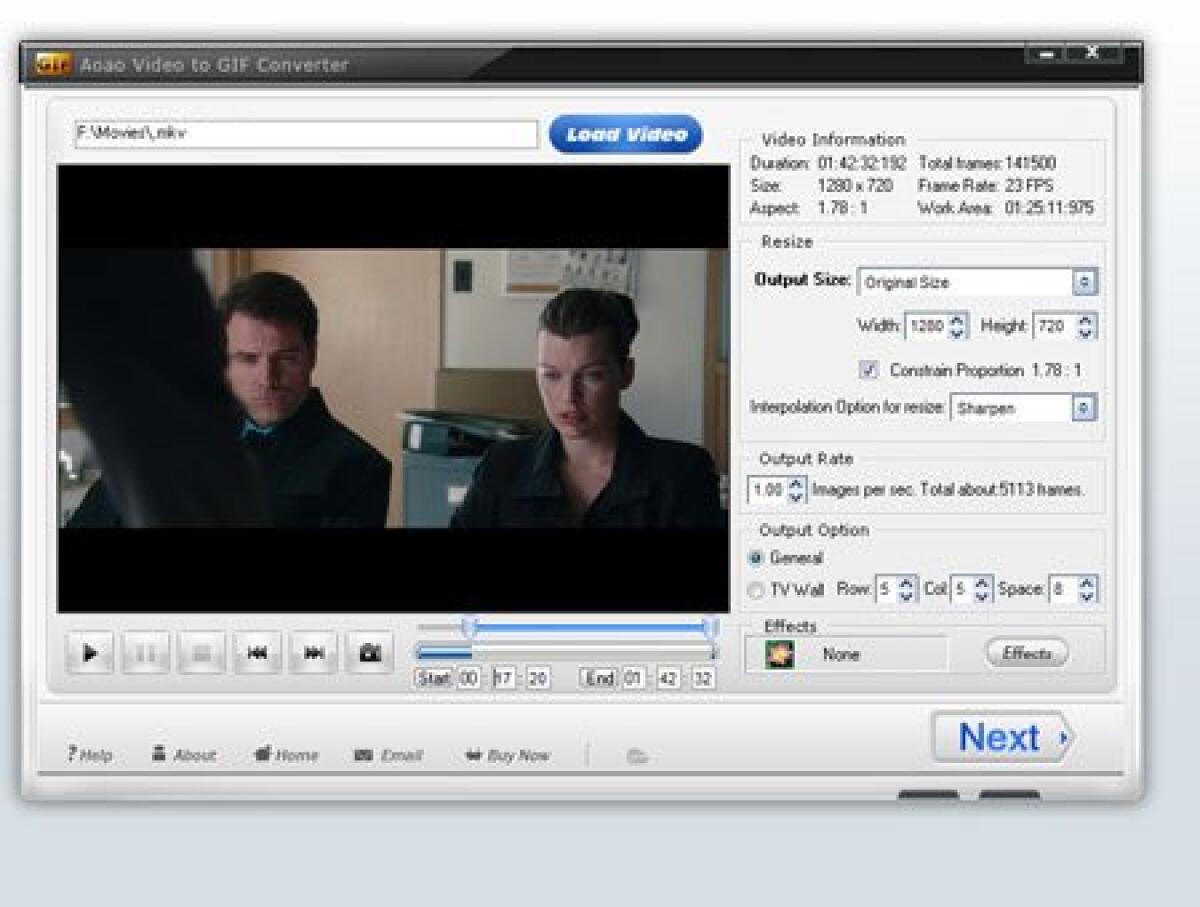Click the Pause playback icon
1200x907 pixels.
pyautogui.click(x=146, y=652)
